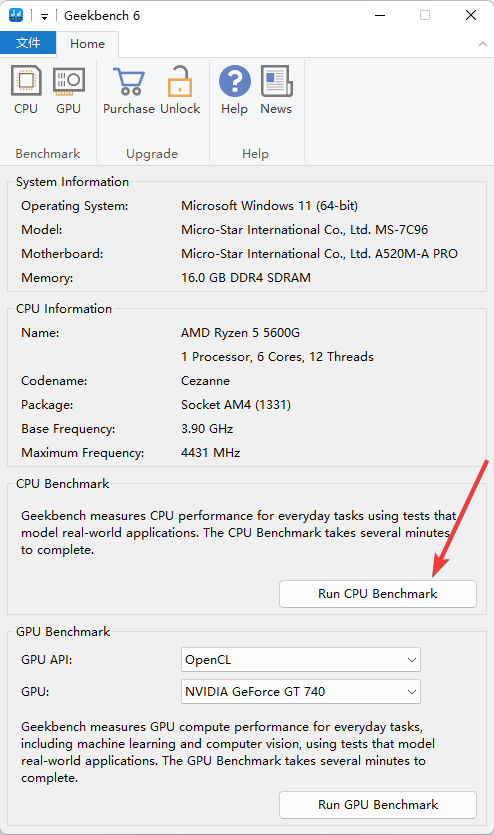Click the Geekbench 6 title bar text
This screenshot has width=494, height=835.
(x=102, y=16)
